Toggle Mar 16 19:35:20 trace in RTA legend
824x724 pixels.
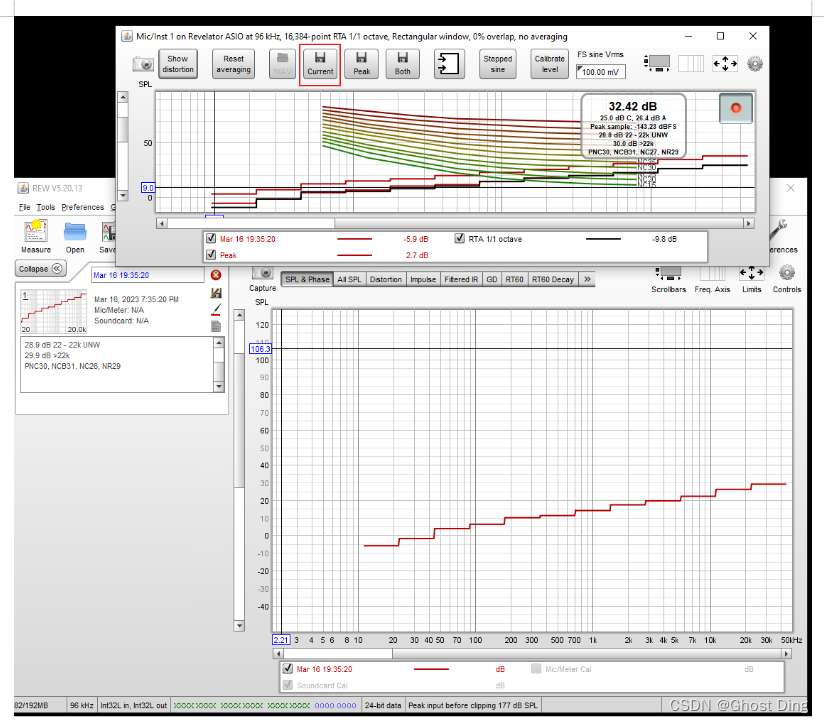[x=211, y=239]
